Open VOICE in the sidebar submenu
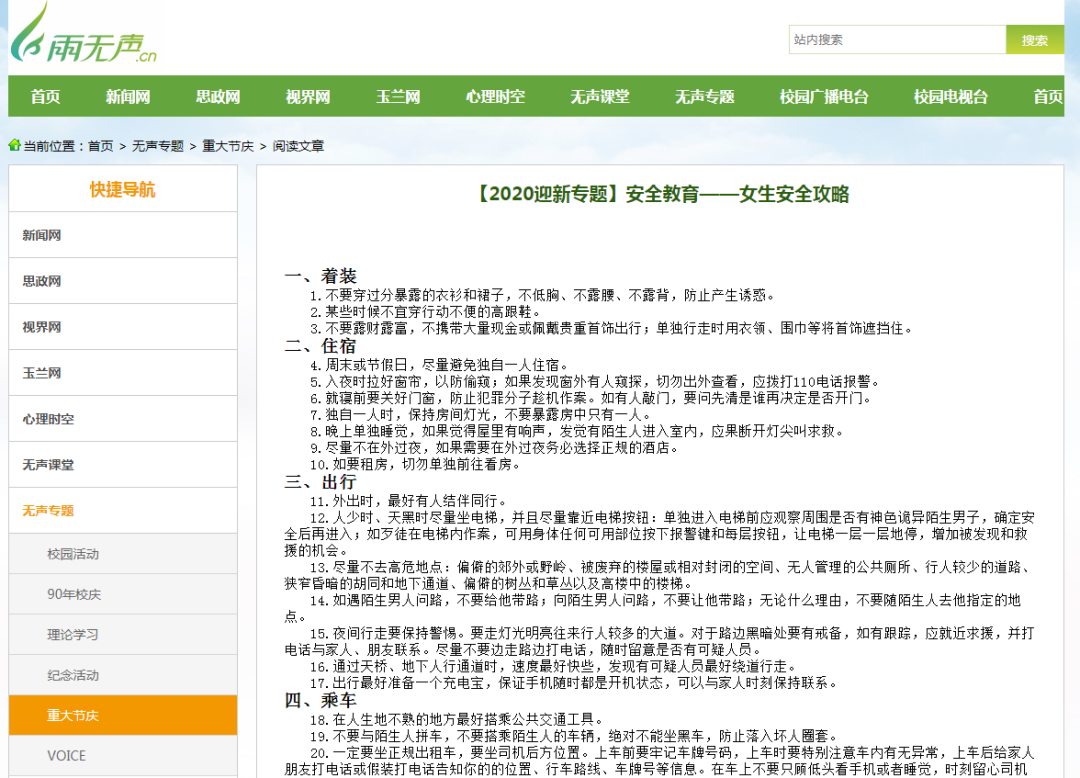1080x778 pixels. pyautogui.click(x=67, y=756)
